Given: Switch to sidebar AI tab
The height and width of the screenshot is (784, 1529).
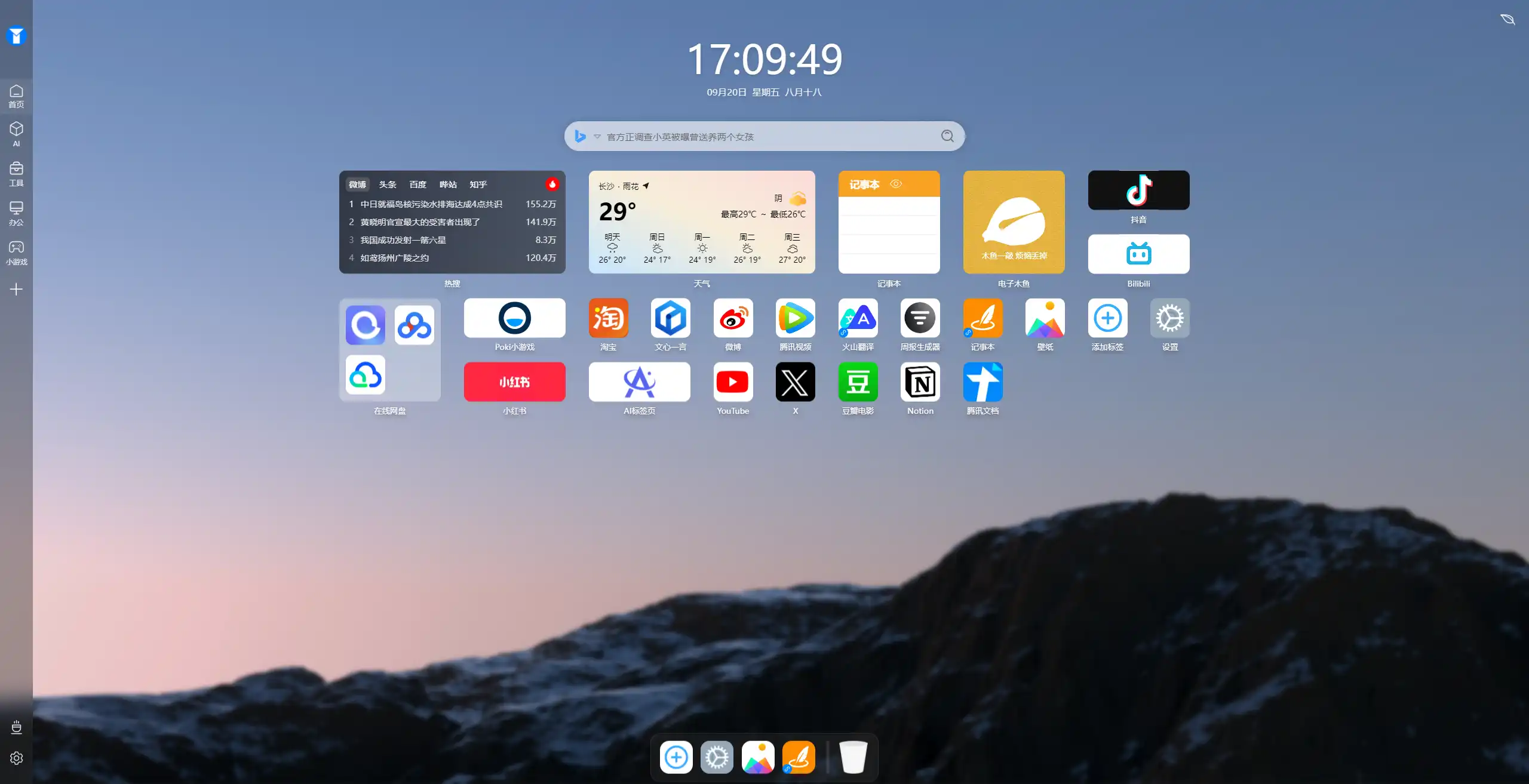Looking at the screenshot, I should pos(16,134).
